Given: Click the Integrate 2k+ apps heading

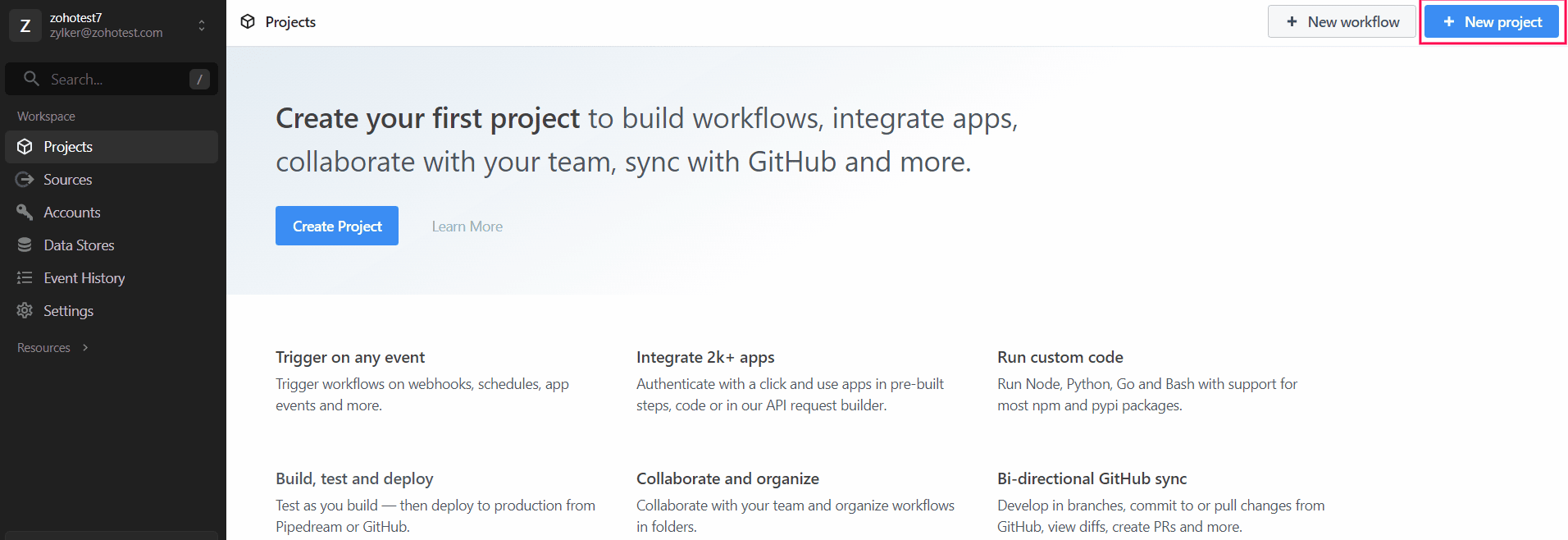Looking at the screenshot, I should (x=705, y=357).
